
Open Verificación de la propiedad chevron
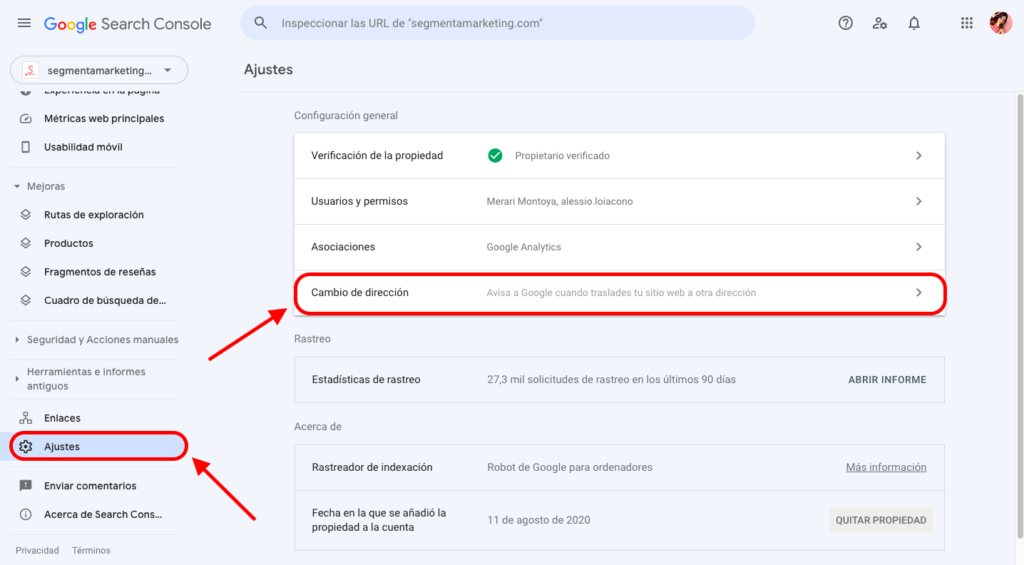[919, 155]
